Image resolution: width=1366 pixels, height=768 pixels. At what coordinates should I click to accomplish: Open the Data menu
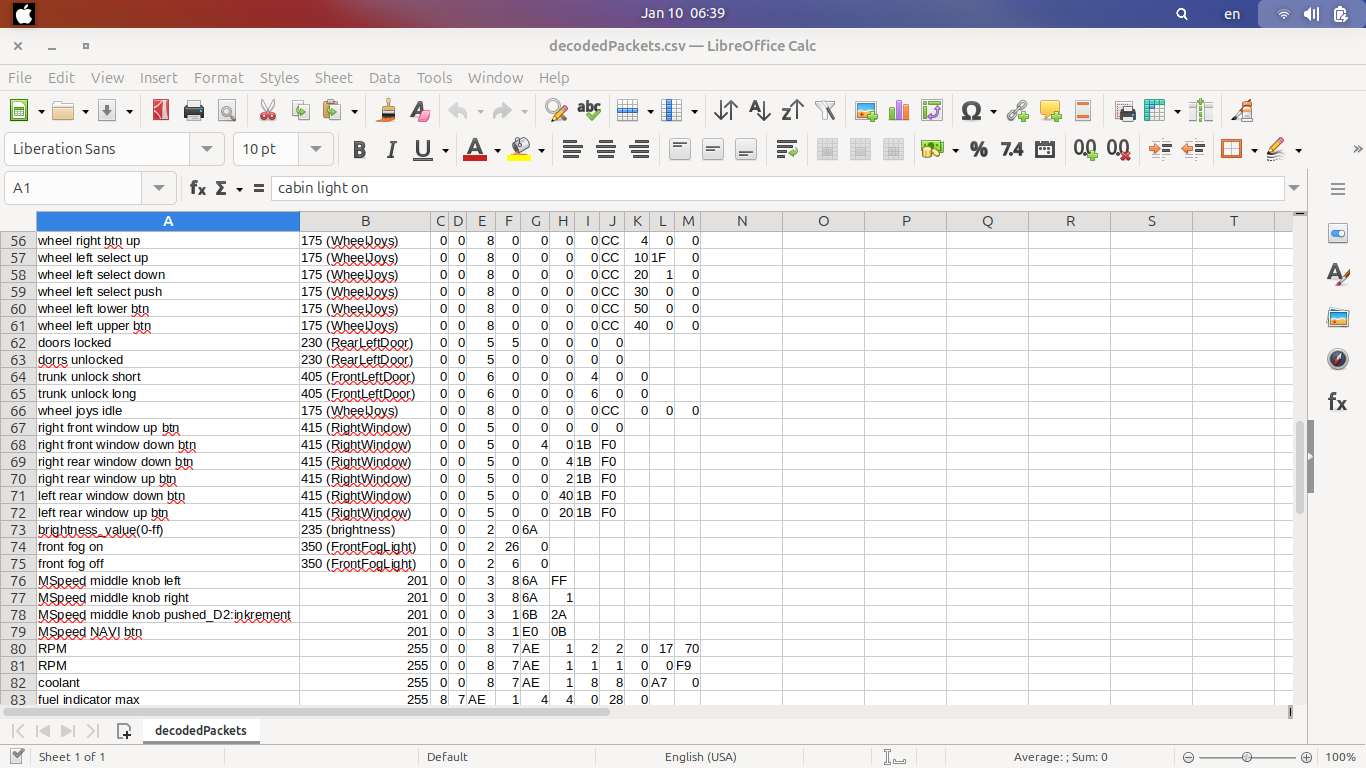tap(384, 78)
